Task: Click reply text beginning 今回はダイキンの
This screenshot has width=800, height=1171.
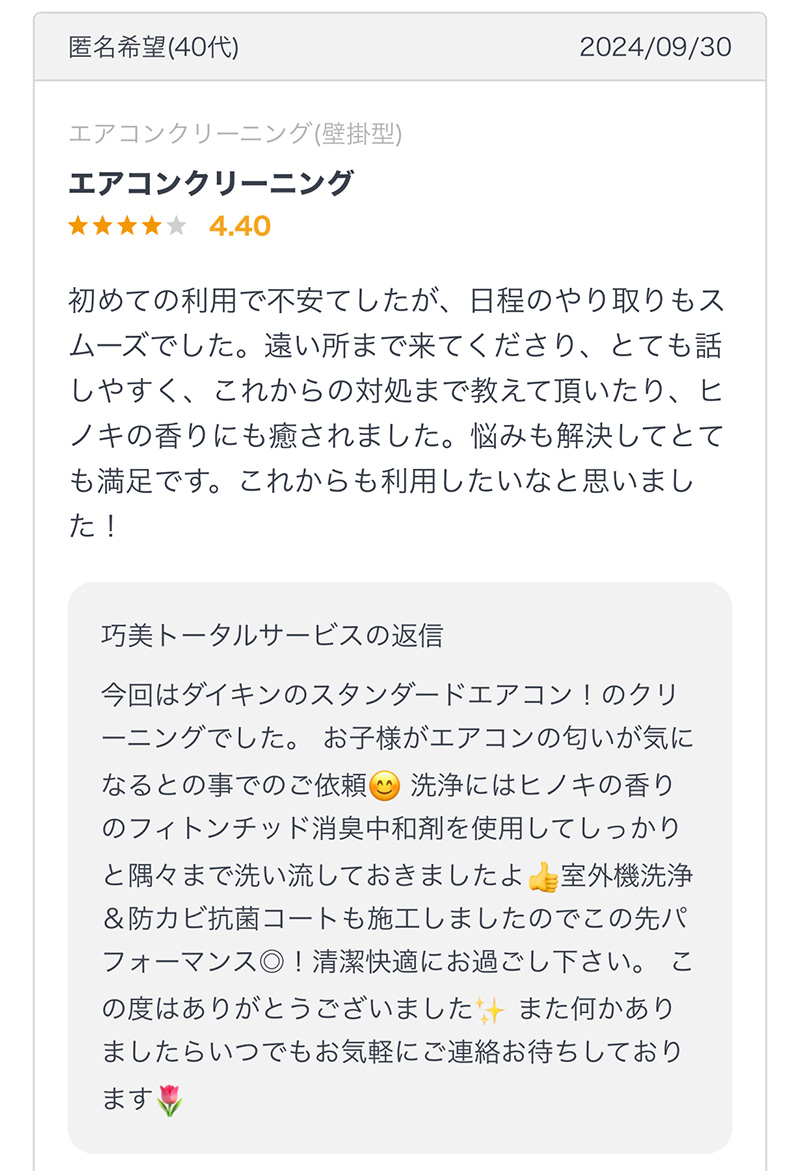Action: point(398,897)
